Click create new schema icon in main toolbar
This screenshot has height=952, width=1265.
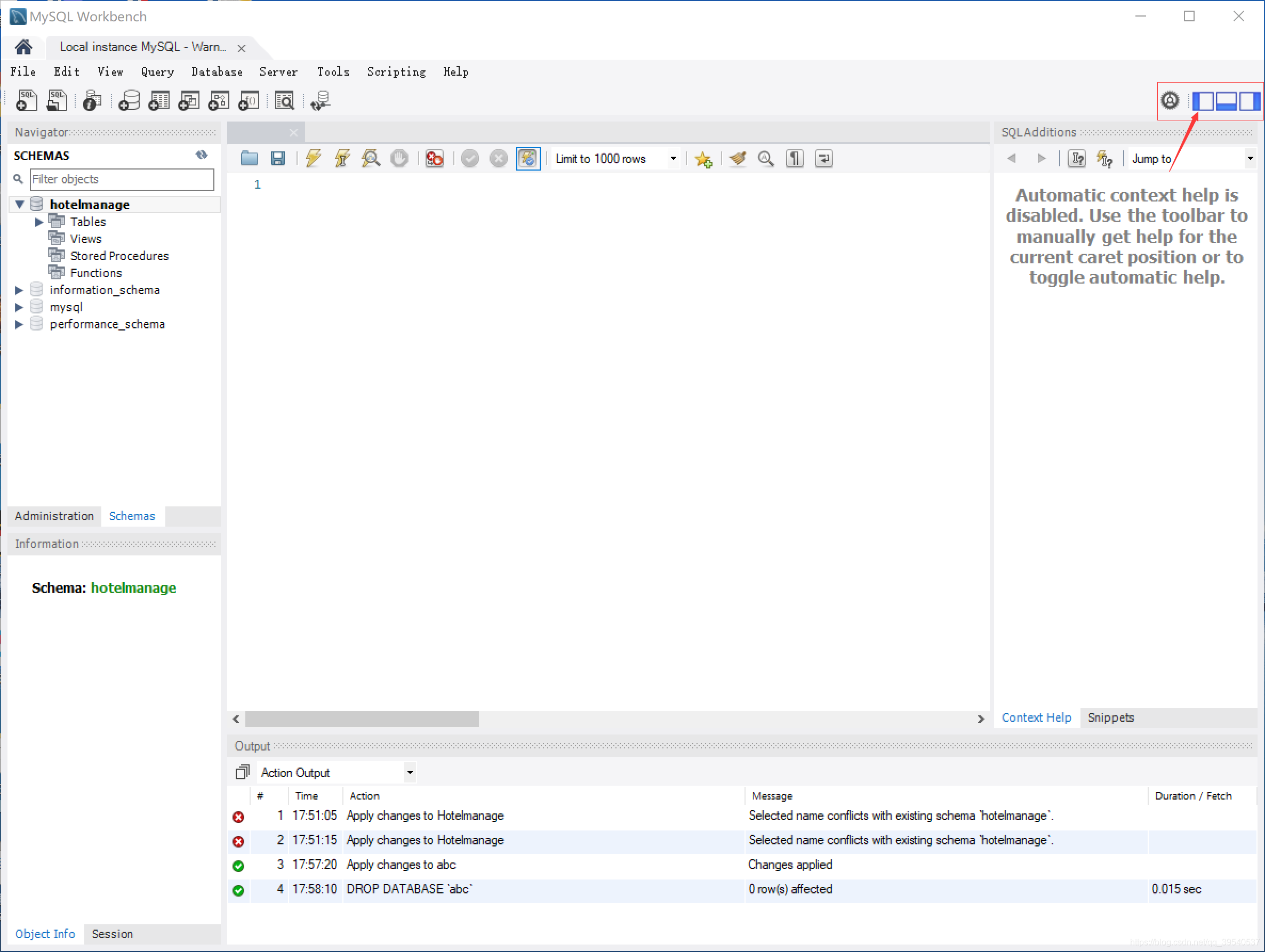[x=129, y=101]
